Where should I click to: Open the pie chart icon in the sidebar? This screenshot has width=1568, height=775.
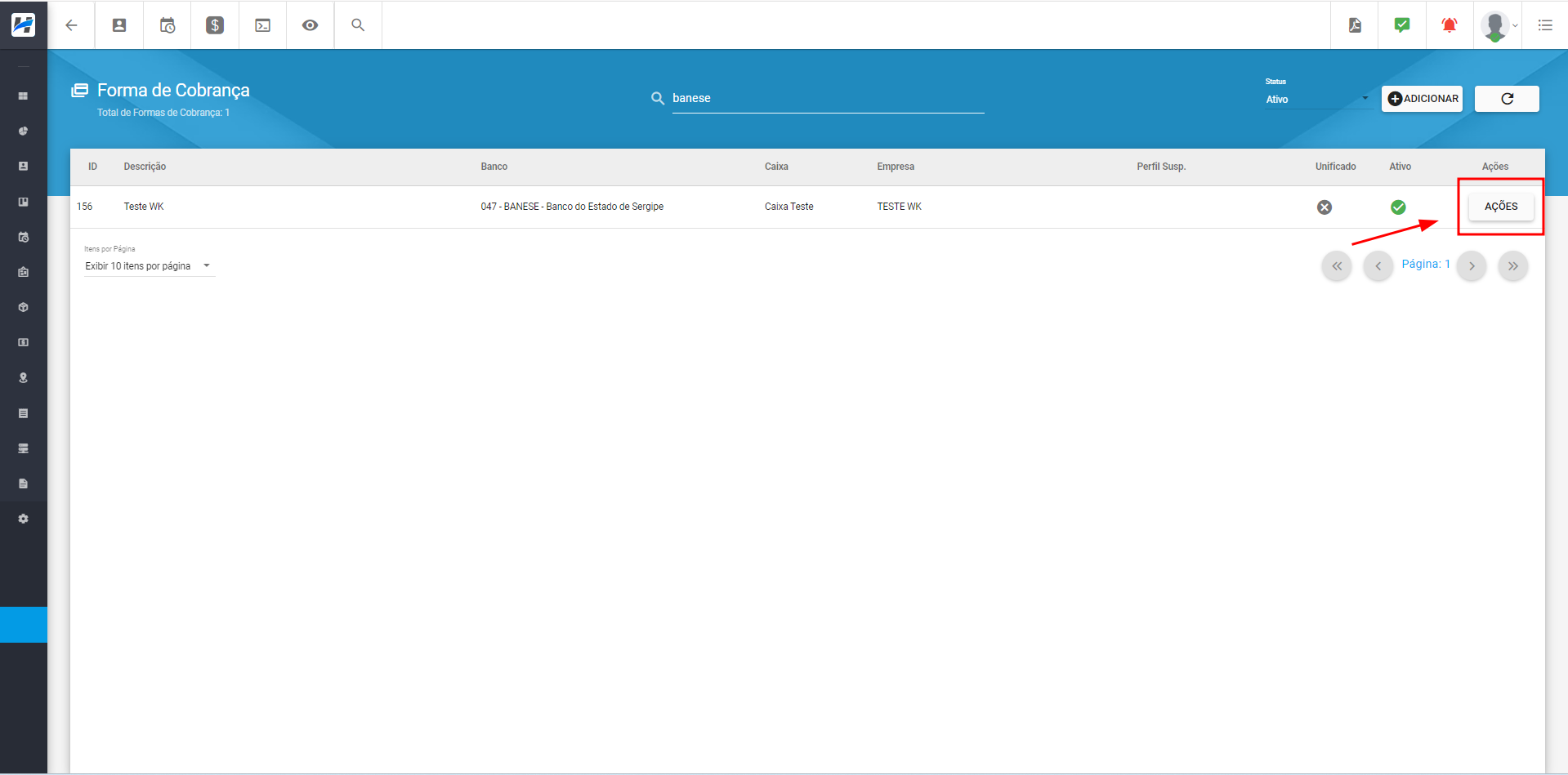(24, 131)
